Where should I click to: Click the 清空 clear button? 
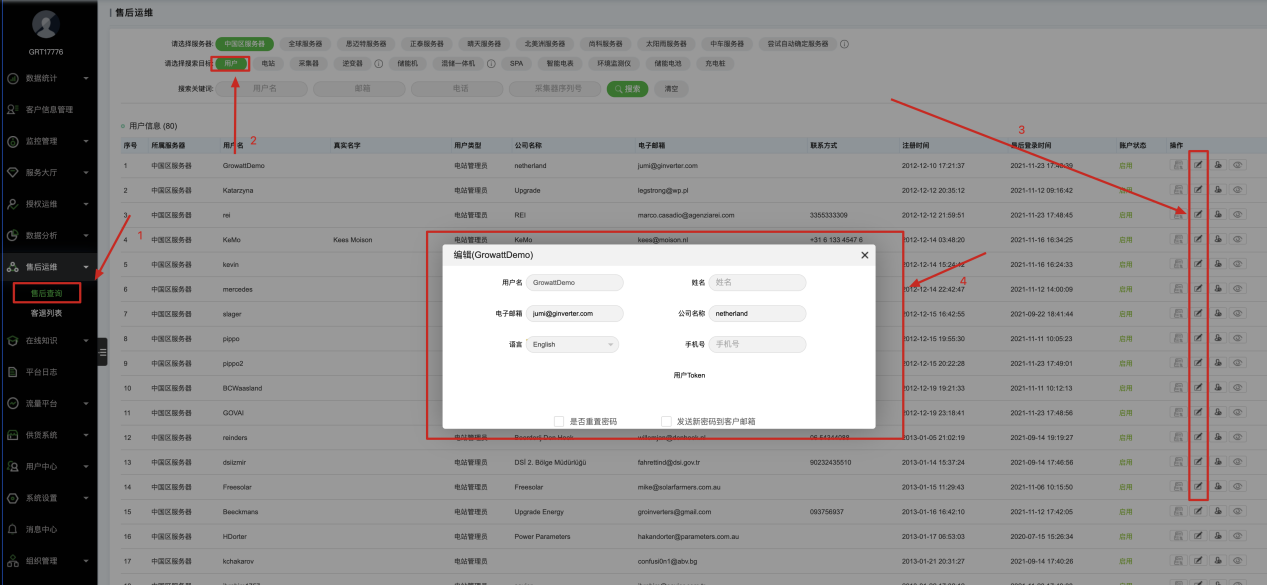672,89
